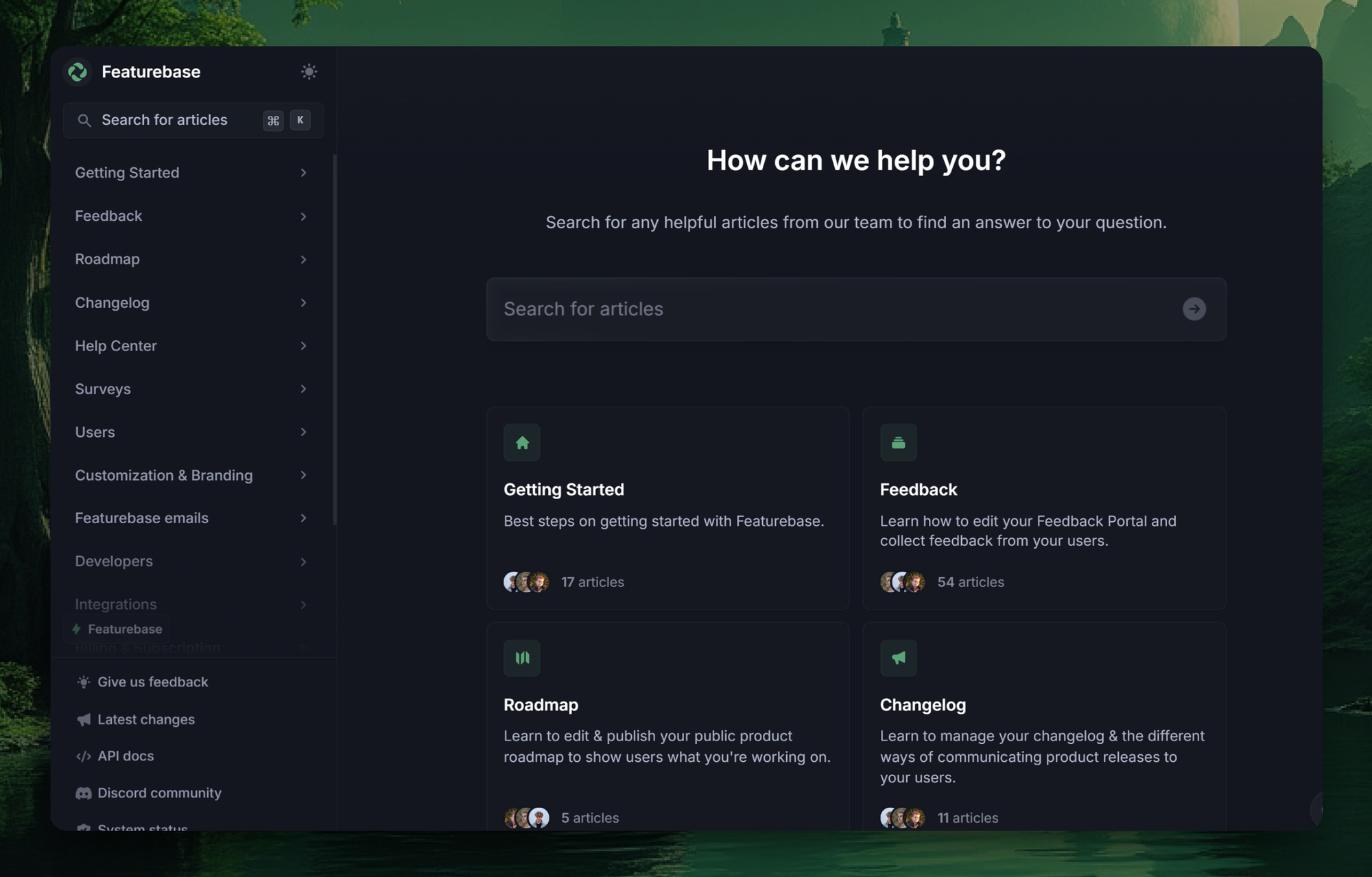
Task: Click the Latest changes megaphone icon
Action: [83, 719]
